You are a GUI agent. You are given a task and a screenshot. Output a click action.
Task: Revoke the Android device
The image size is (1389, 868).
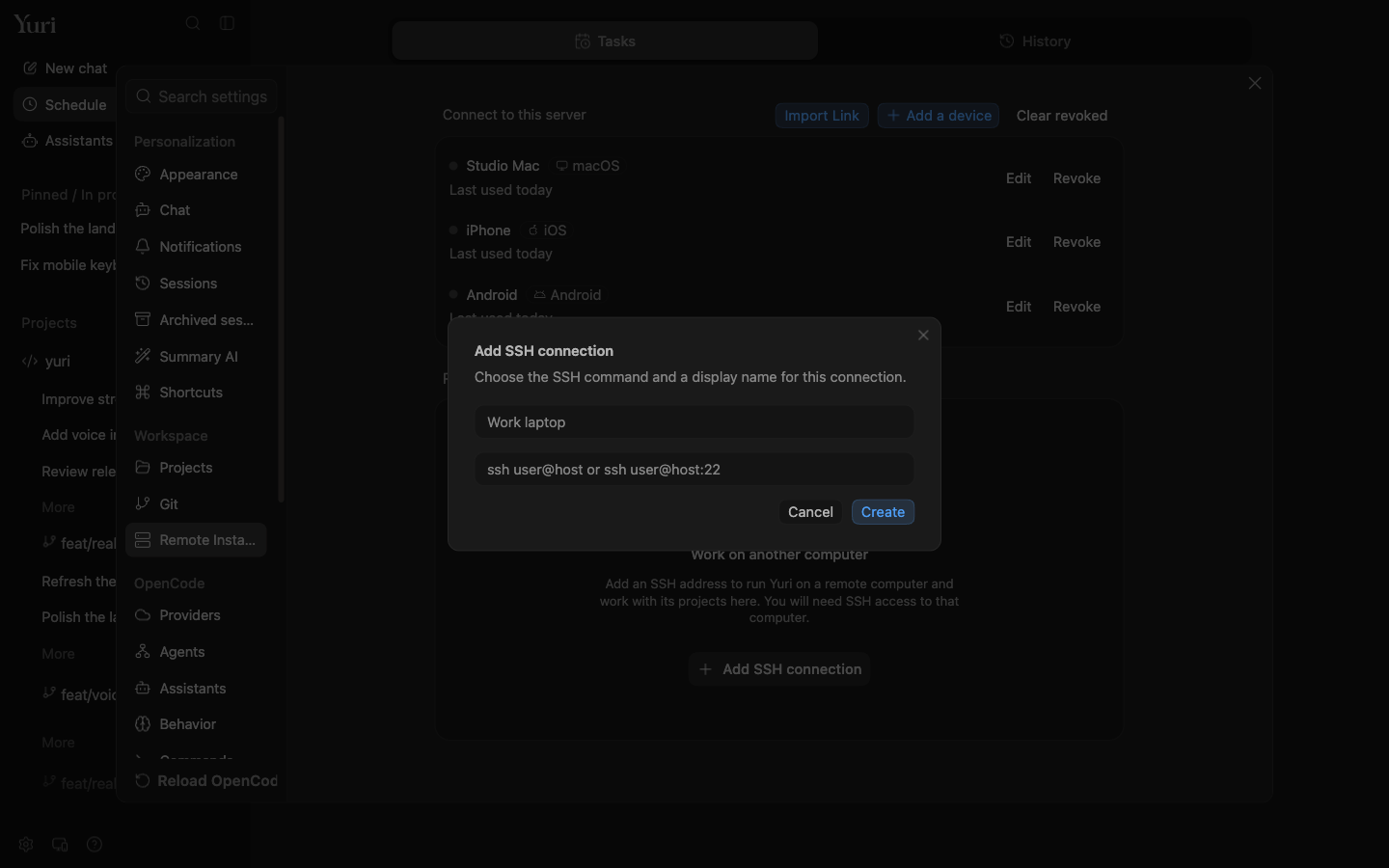click(x=1076, y=307)
